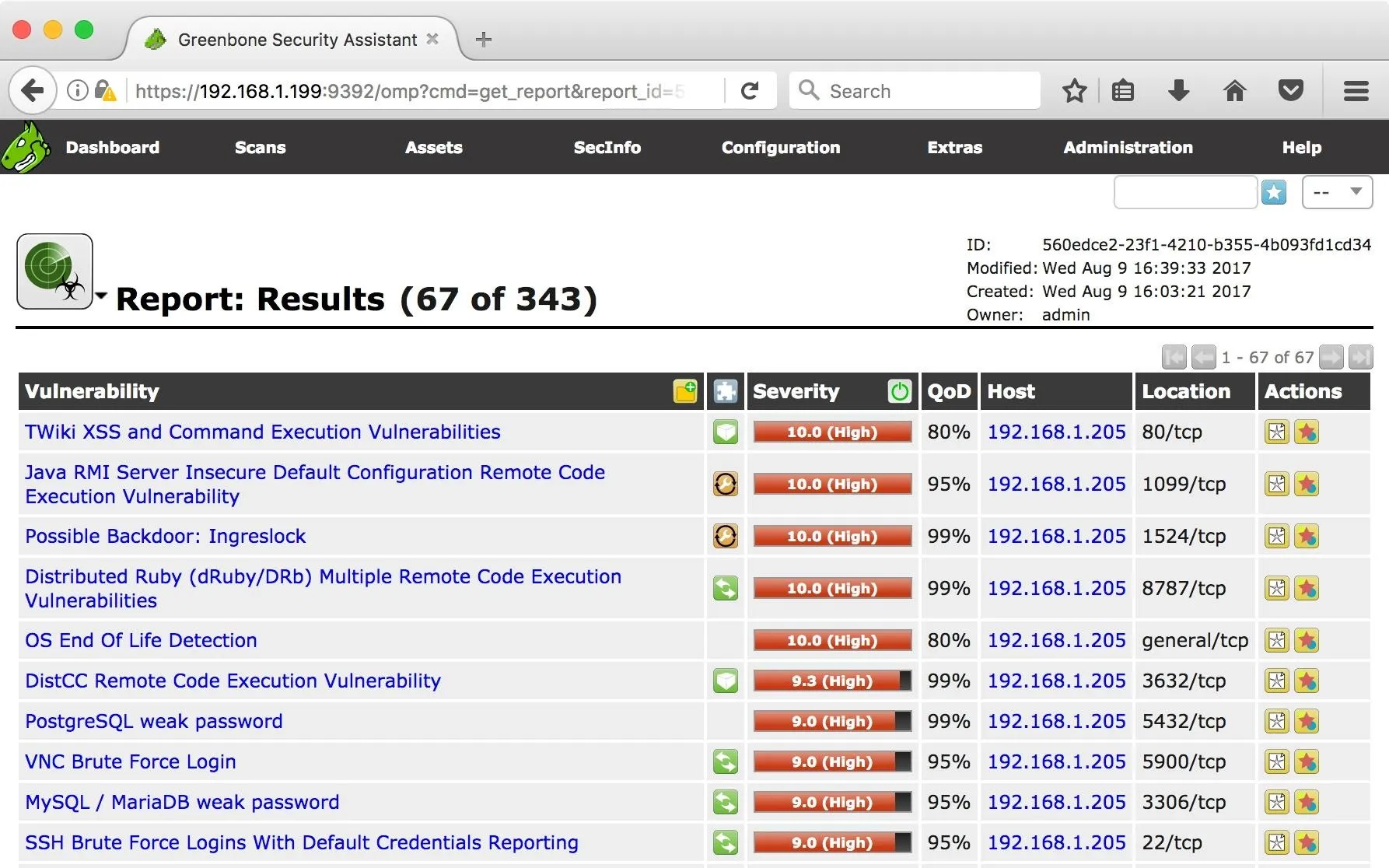Open the Firefox hamburger menu
Image resolution: width=1389 pixels, height=868 pixels.
1356,91
